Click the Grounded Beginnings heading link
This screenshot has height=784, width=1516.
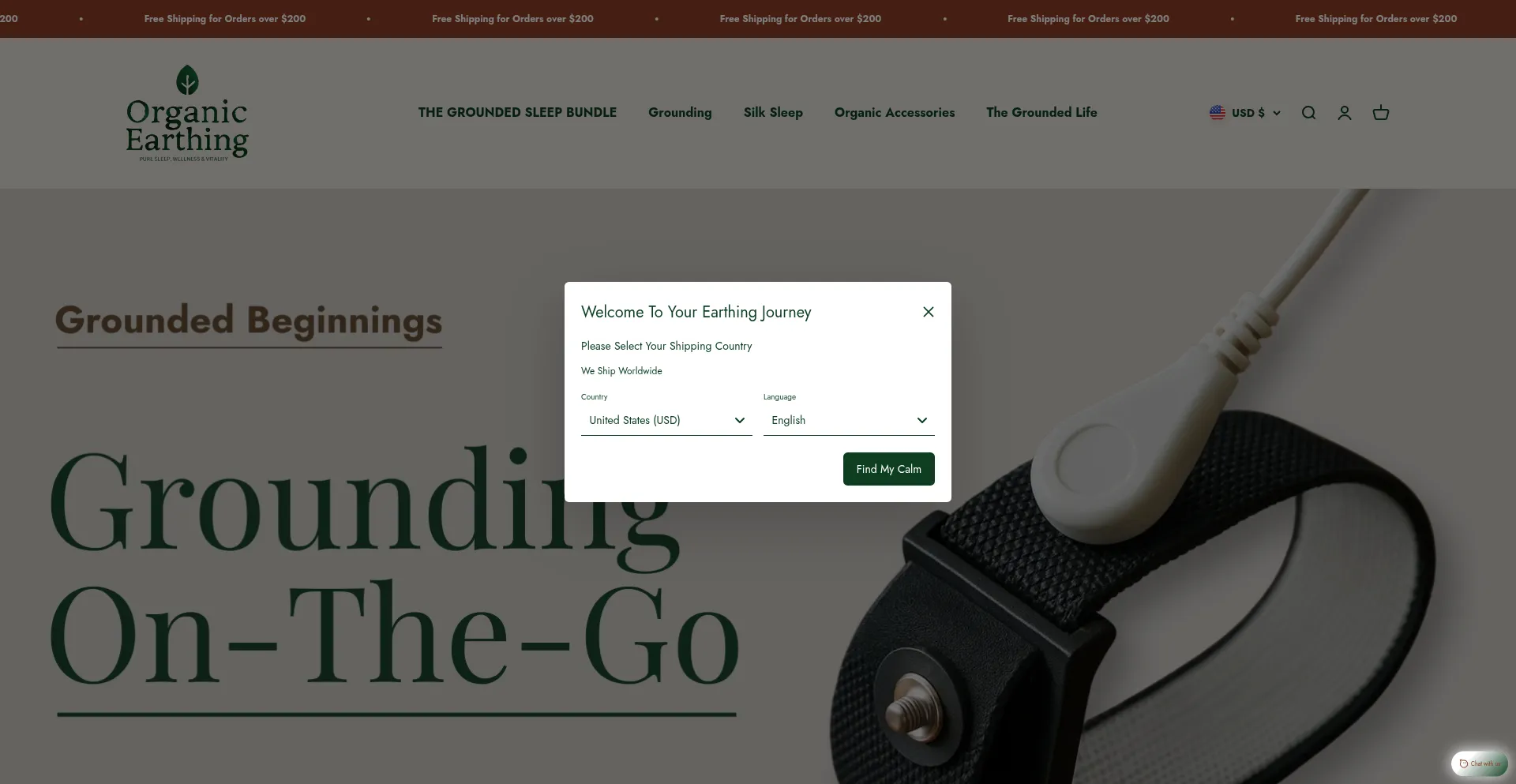click(249, 322)
